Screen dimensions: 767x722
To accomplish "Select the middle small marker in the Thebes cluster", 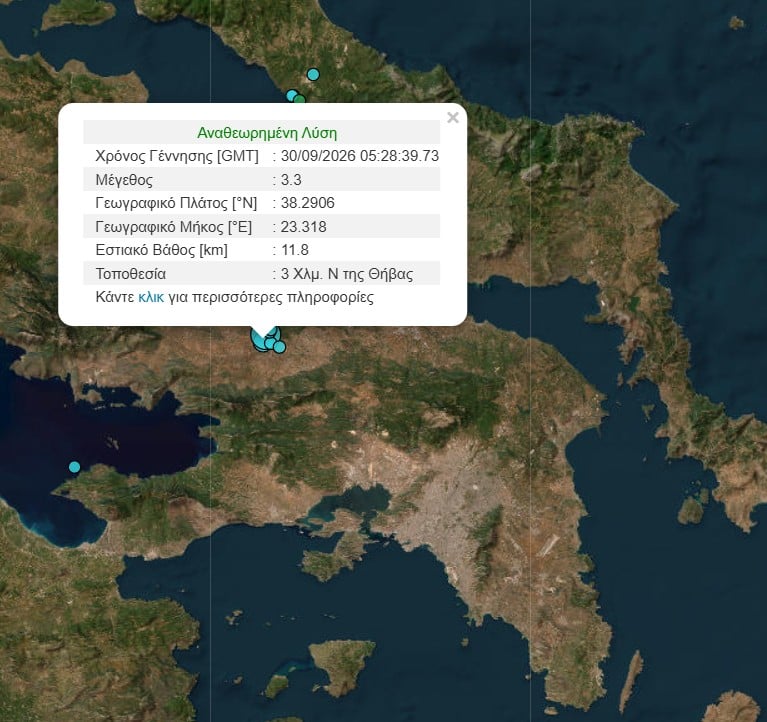I will [x=270, y=343].
